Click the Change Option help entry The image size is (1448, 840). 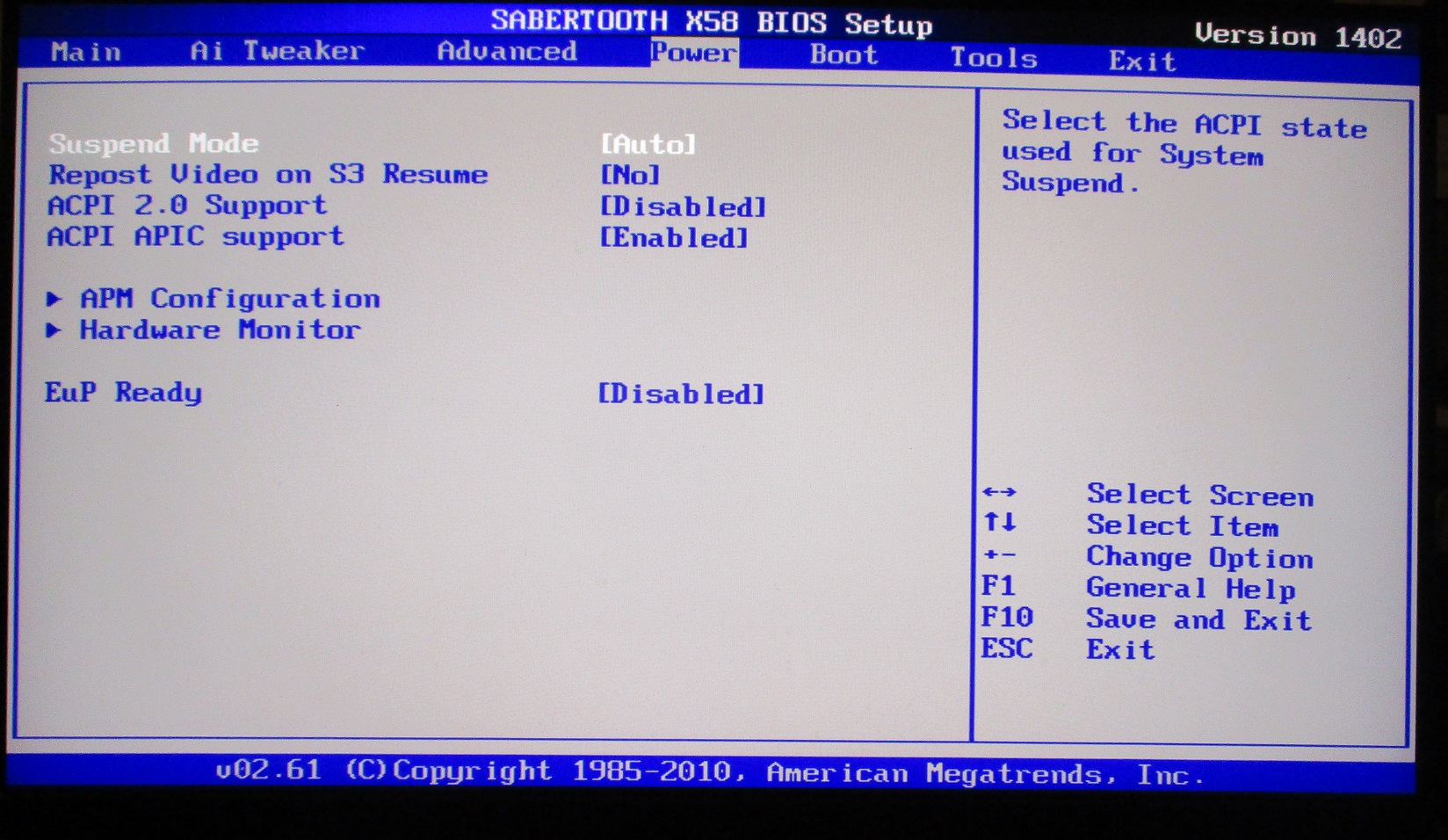point(1199,557)
